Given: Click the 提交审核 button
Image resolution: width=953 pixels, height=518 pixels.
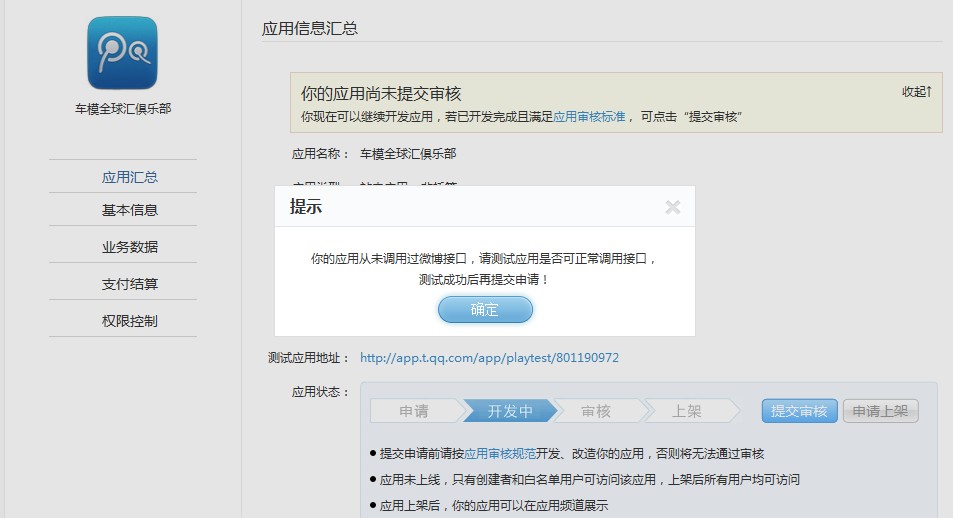Looking at the screenshot, I should pos(799,411).
